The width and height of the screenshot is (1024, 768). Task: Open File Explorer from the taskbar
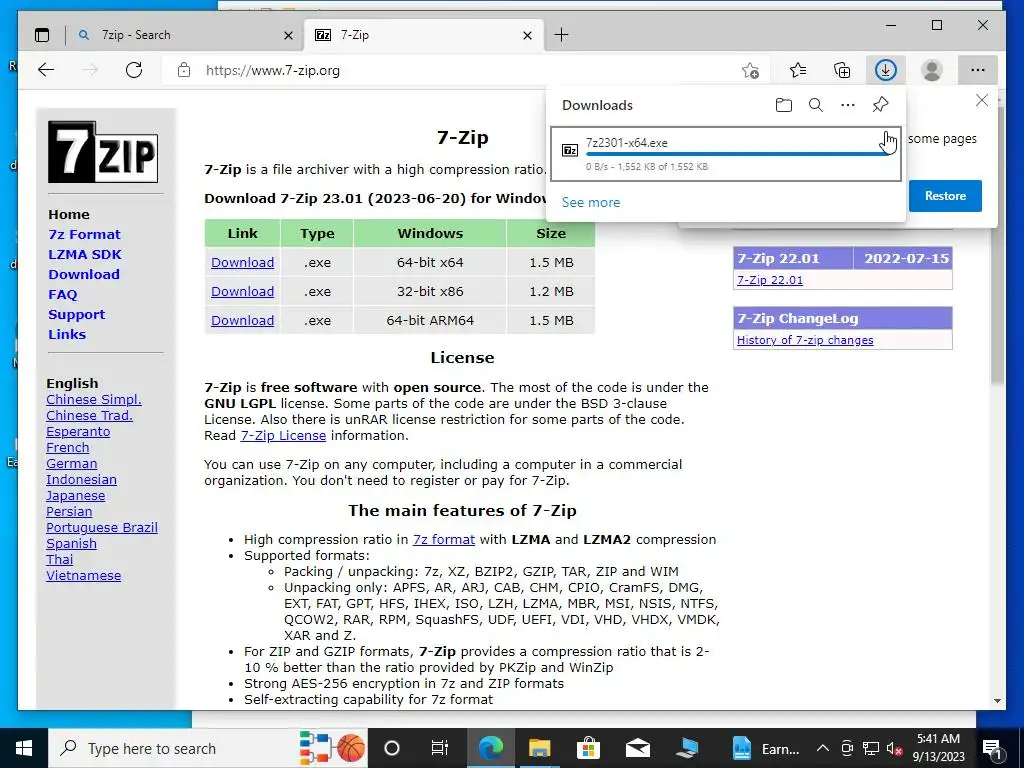tap(539, 748)
